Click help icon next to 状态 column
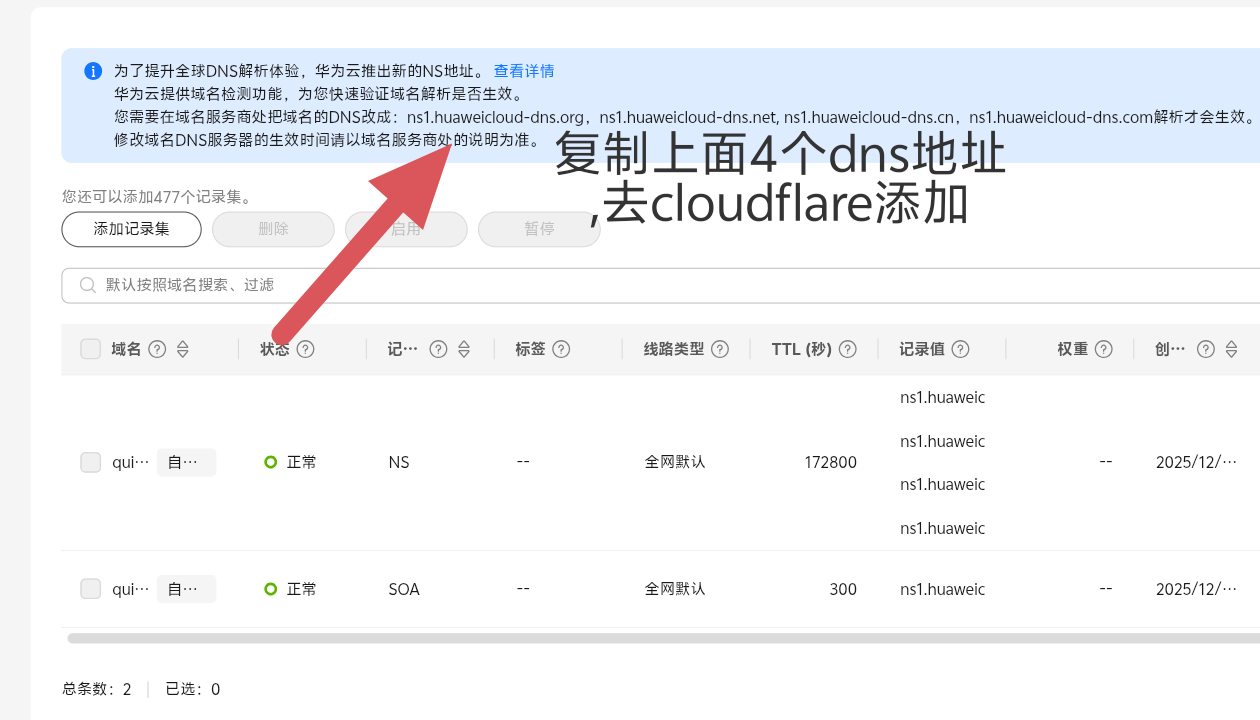 coord(306,349)
